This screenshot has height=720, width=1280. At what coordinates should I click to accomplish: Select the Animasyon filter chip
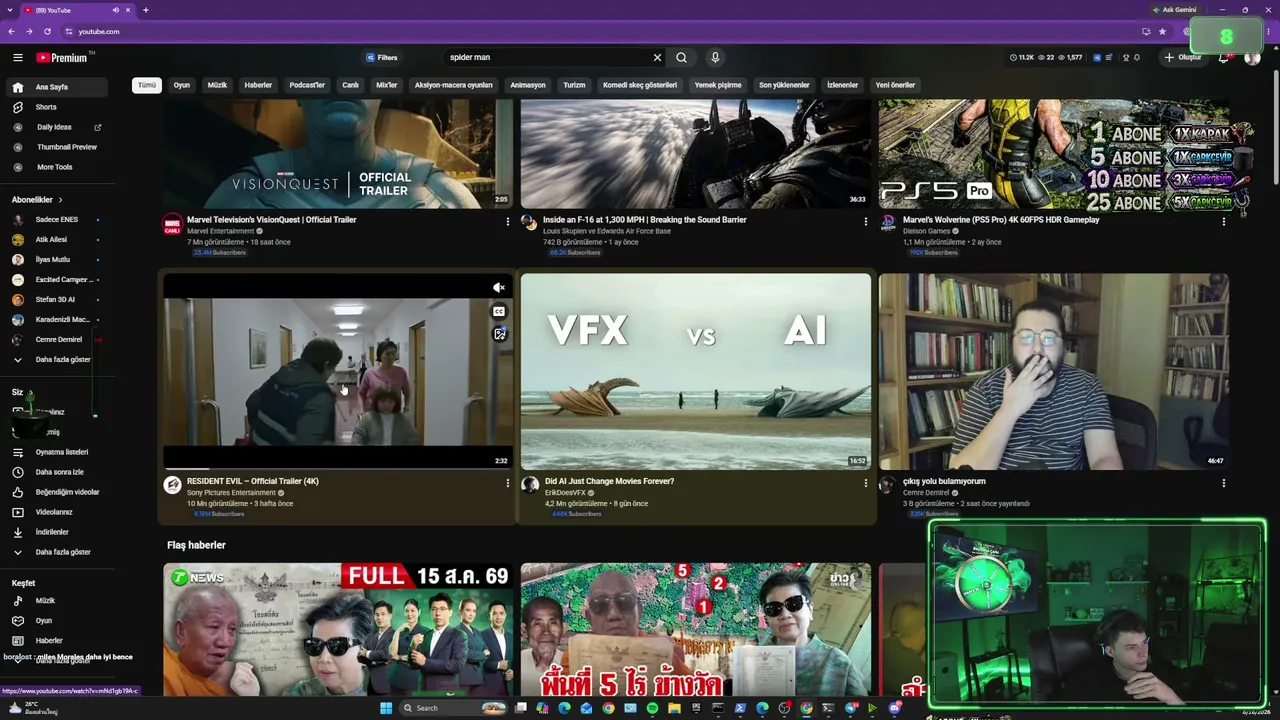(x=528, y=85)
